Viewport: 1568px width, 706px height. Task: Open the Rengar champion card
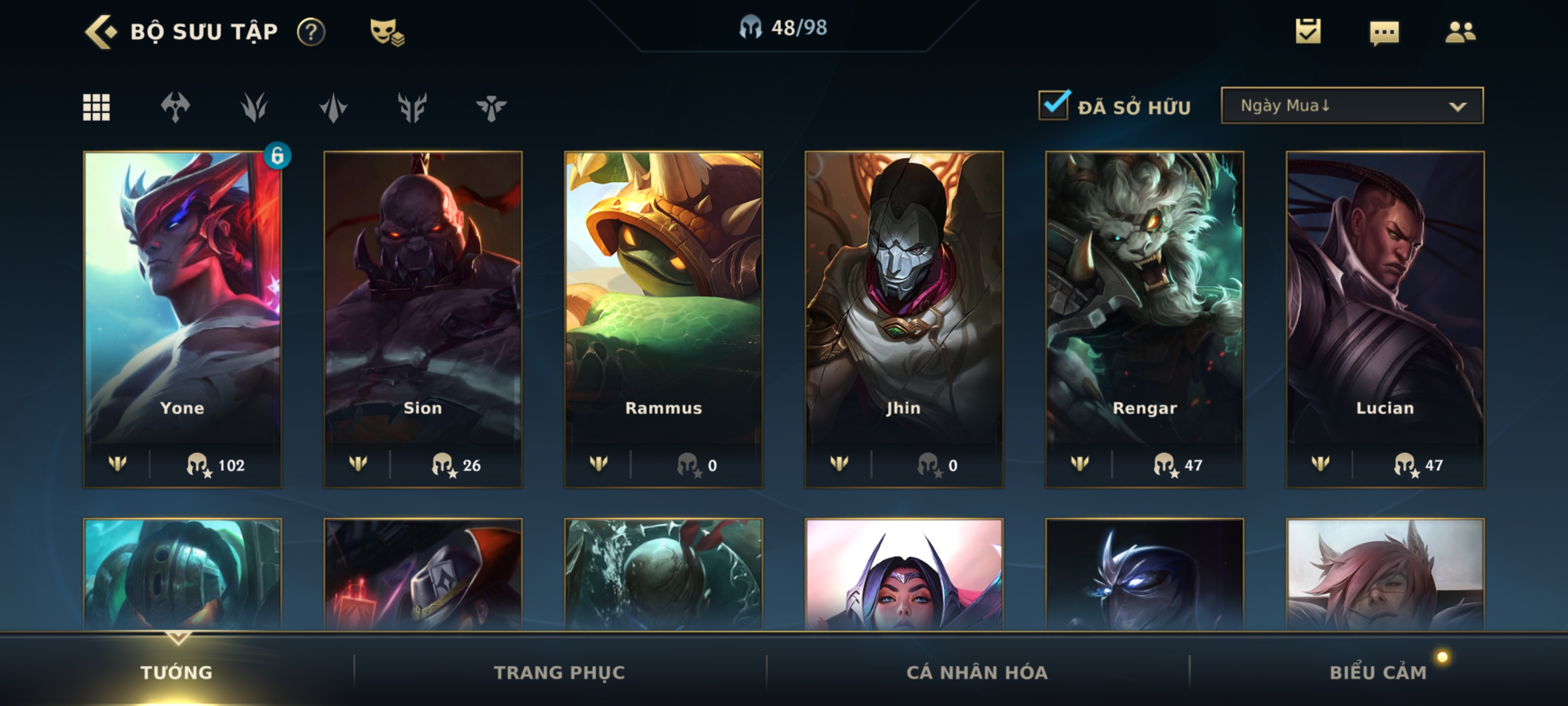(x=1144, y=320)
